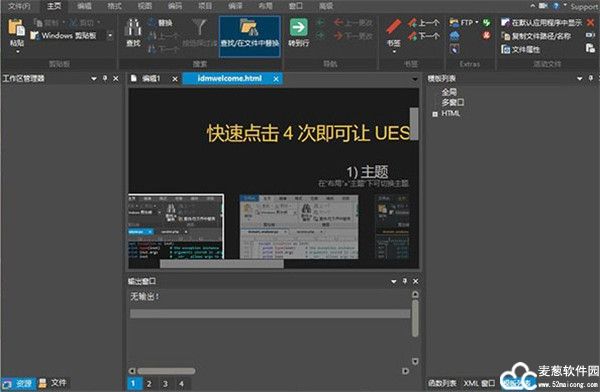
Task: Click the green circular icon beside FTP
Action: pos(486,23)
